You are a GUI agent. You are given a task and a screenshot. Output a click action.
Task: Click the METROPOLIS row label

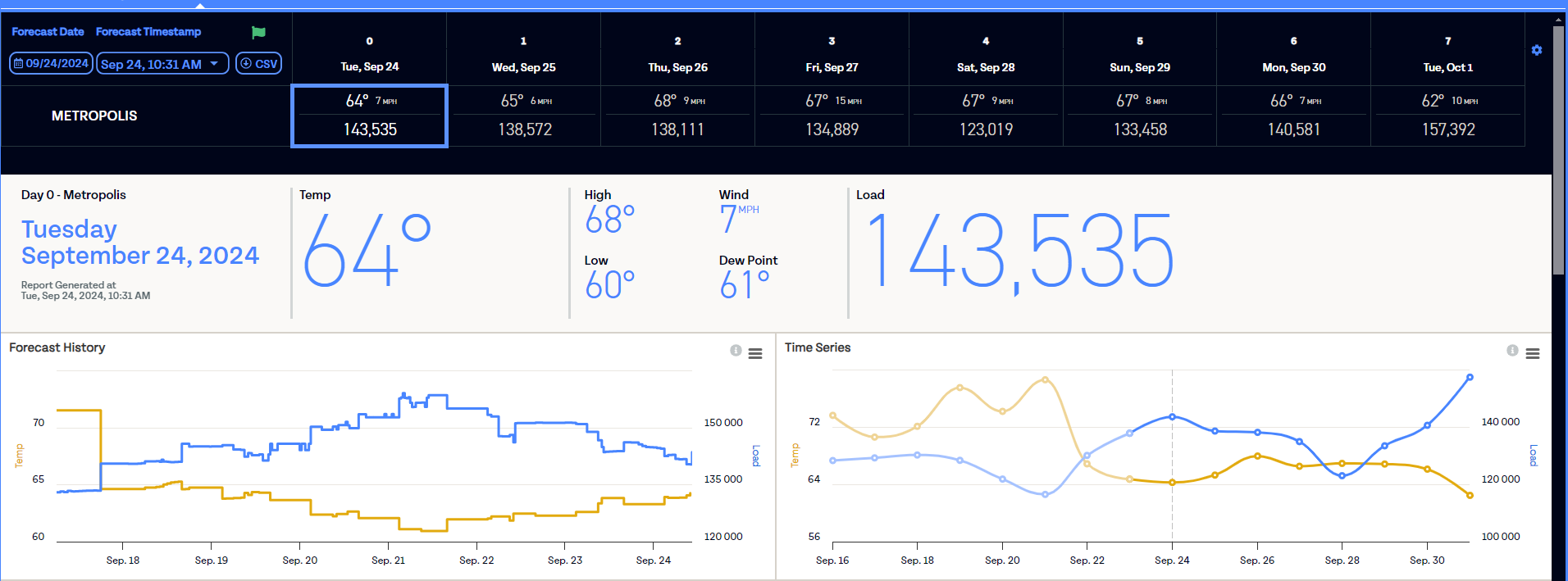coord(94,116)
